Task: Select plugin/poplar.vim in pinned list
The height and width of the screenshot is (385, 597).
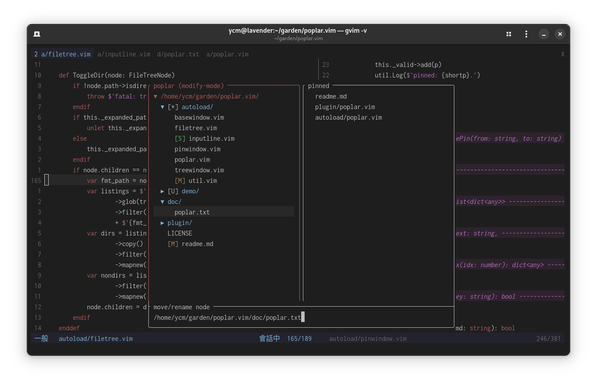Action: click(x=345, y=107)
